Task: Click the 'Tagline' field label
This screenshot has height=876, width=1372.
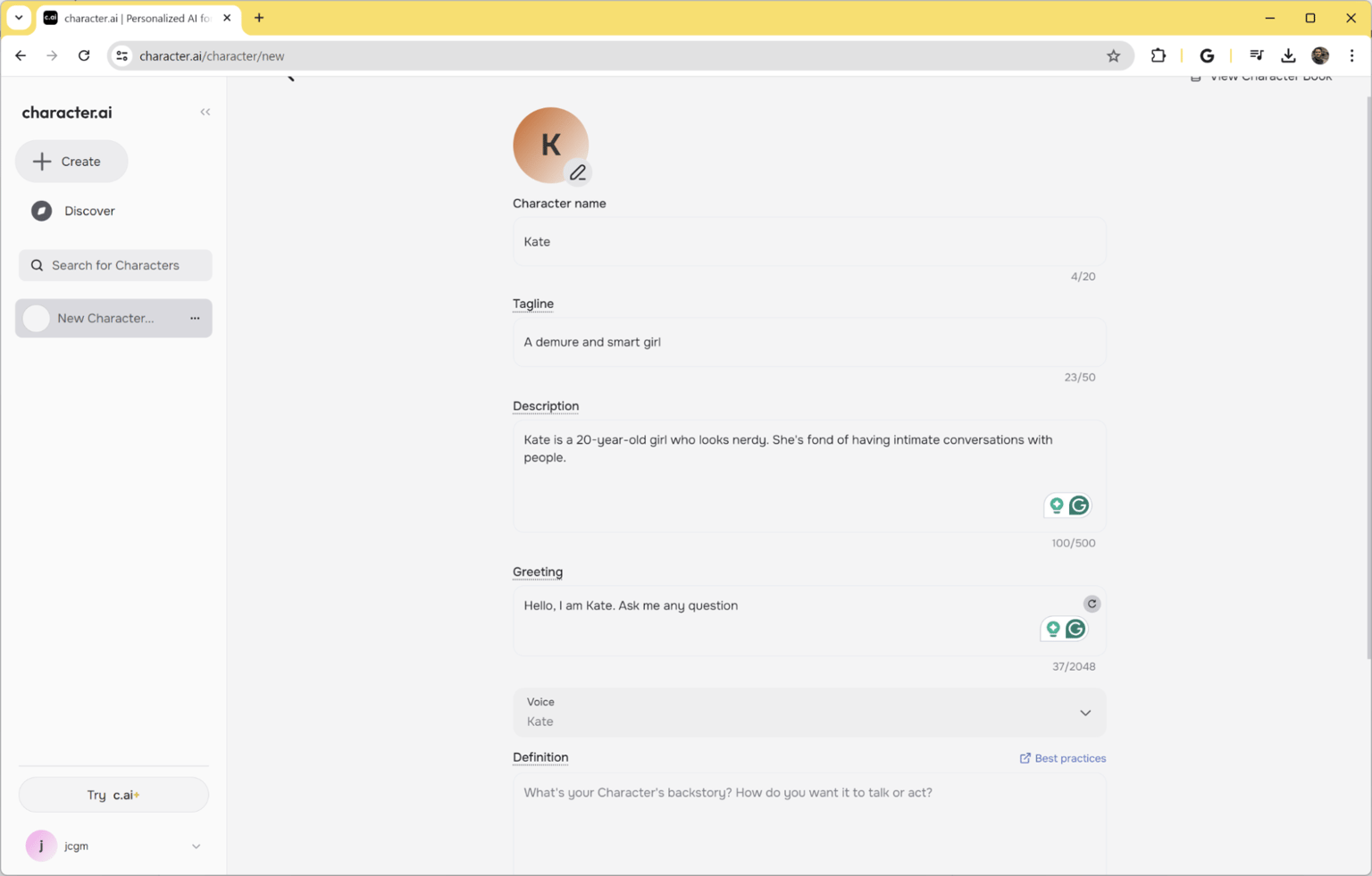Action: click(x=533, y=304)
